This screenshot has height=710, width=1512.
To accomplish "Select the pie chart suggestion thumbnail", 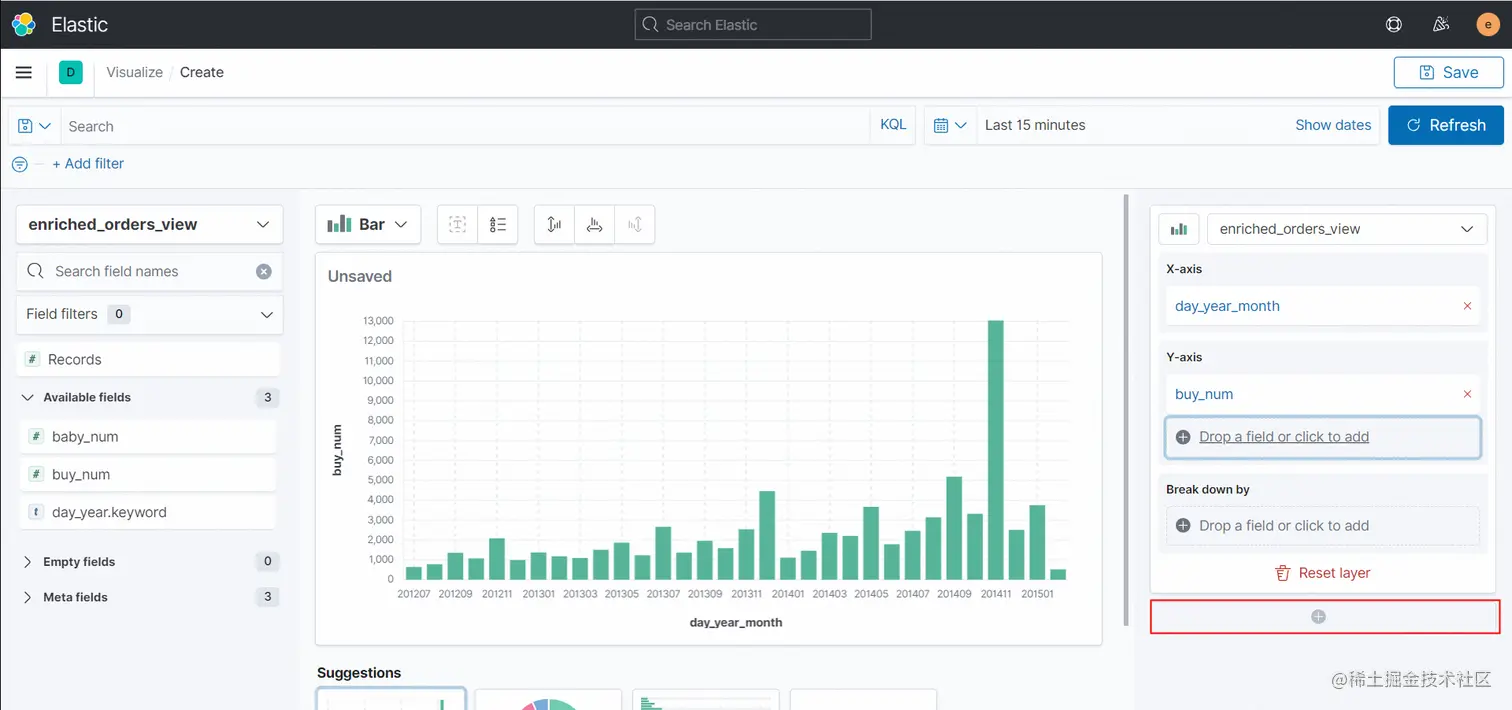I will click(548, 699).
